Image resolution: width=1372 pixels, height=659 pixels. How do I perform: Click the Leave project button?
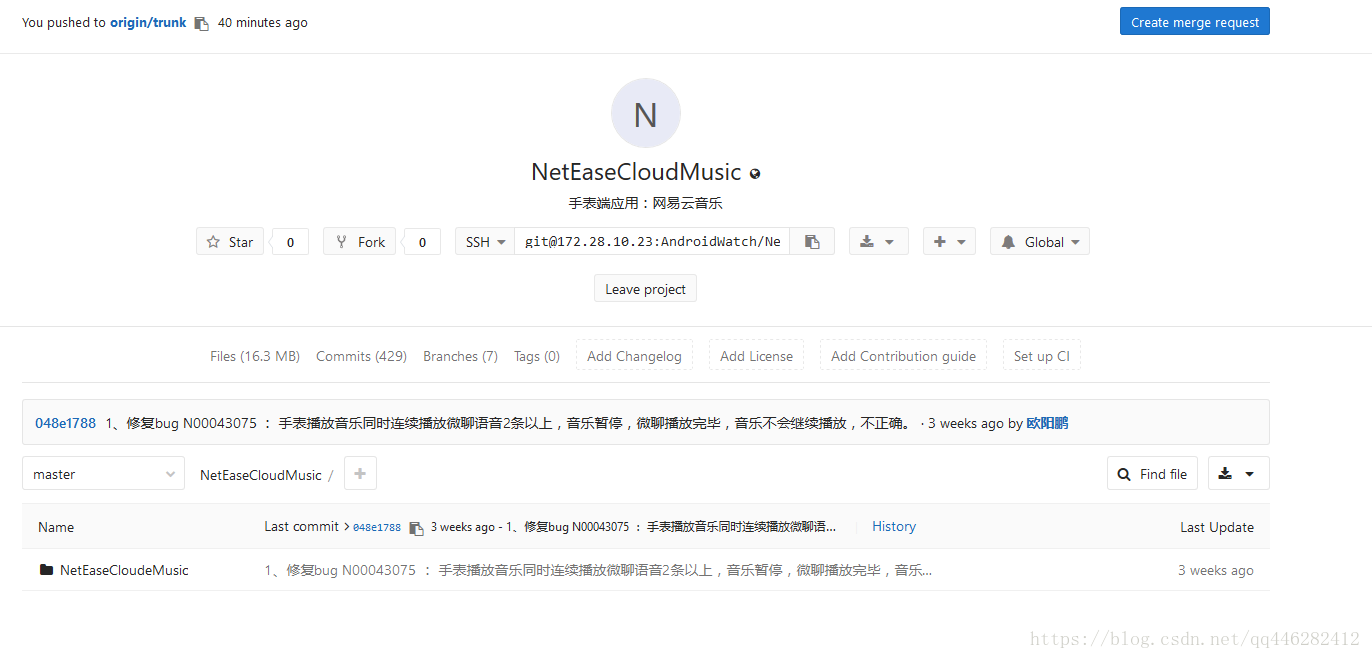click(x=645, y=289)
